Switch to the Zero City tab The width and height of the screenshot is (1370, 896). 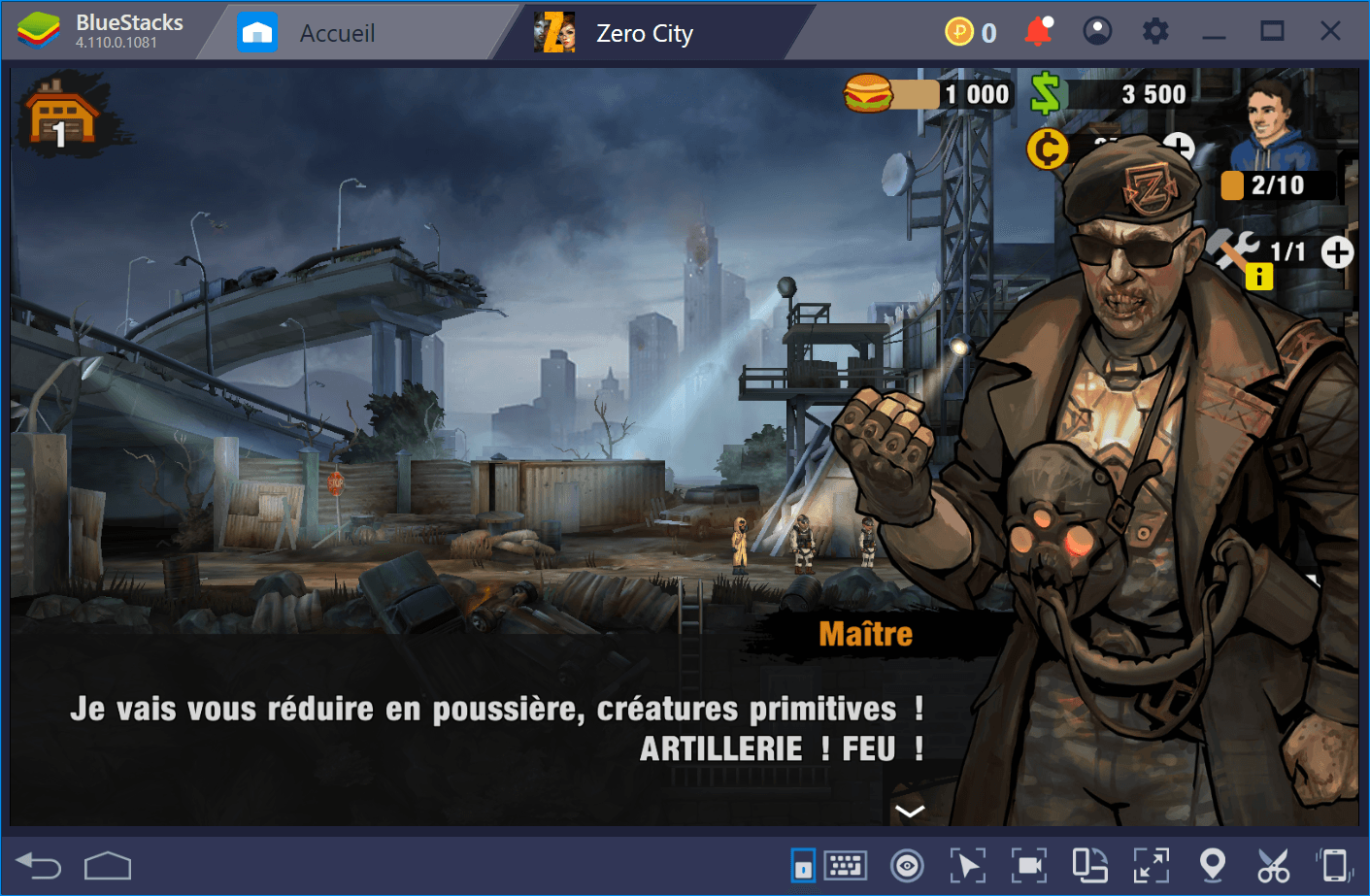(645, 33)
